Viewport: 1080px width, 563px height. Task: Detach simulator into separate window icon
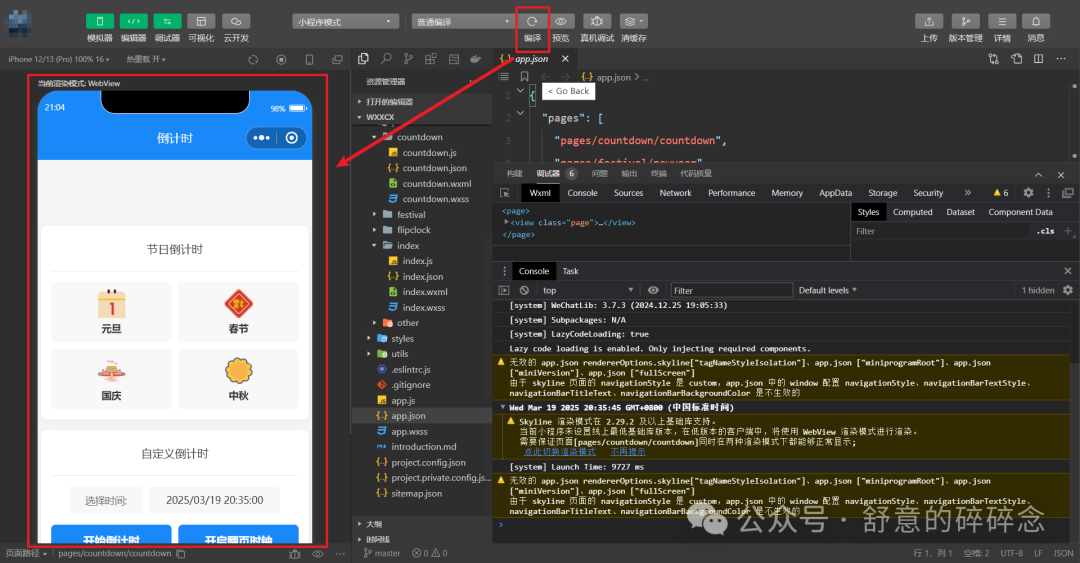(337, 60)
